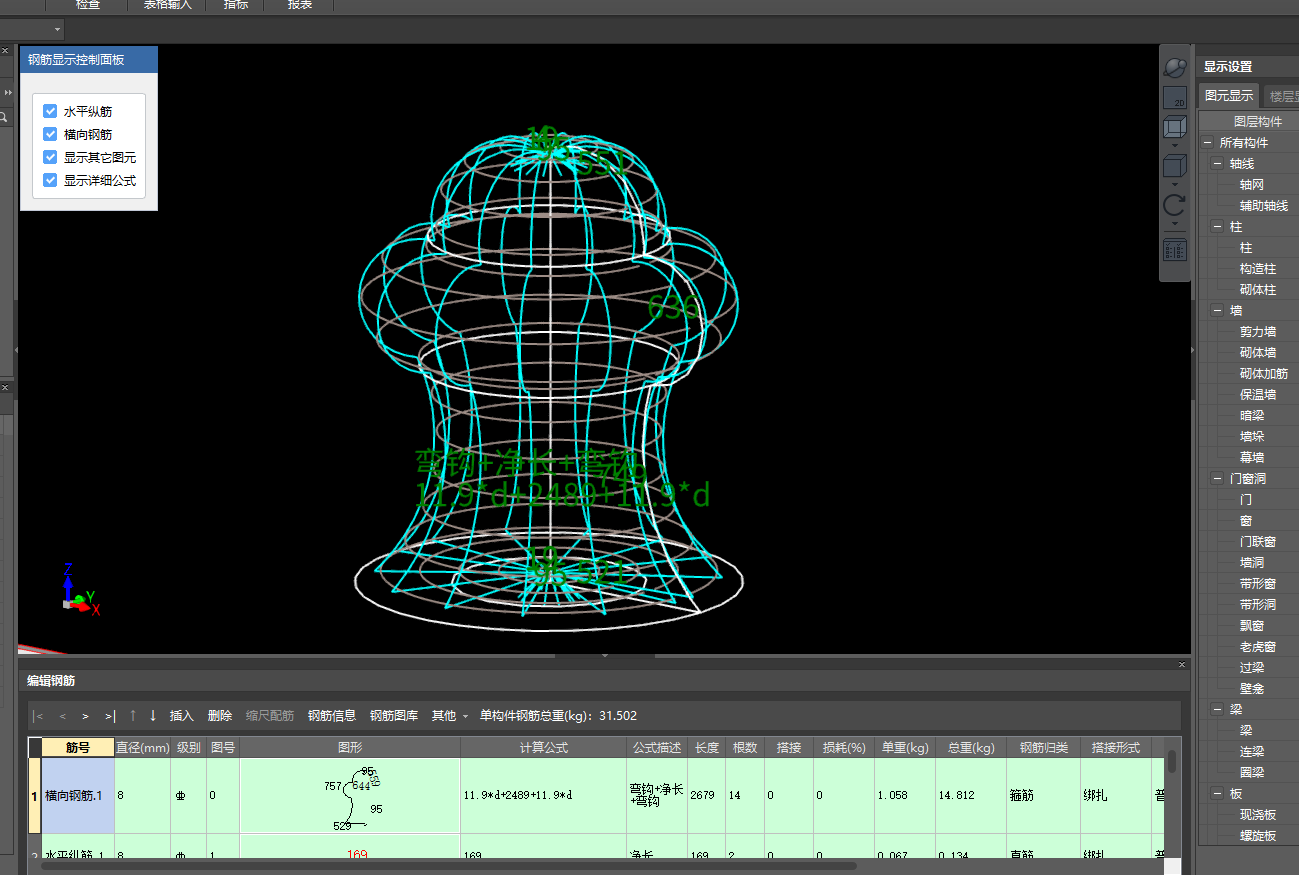Select the 横向钢筋.1 cell

pyautogui.click(x=78, y=796)
